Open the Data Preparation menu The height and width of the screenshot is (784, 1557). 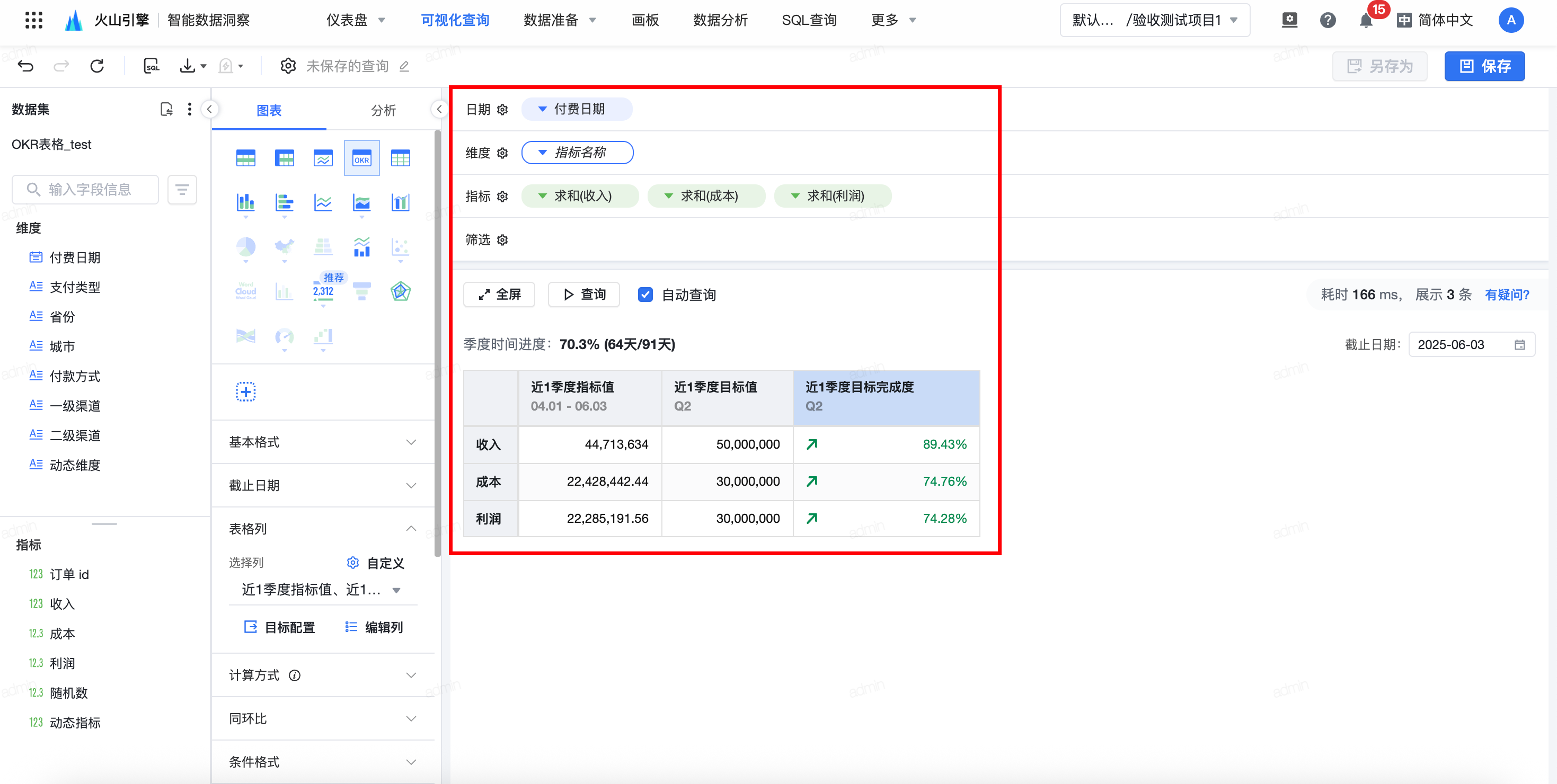coord(560,21)
